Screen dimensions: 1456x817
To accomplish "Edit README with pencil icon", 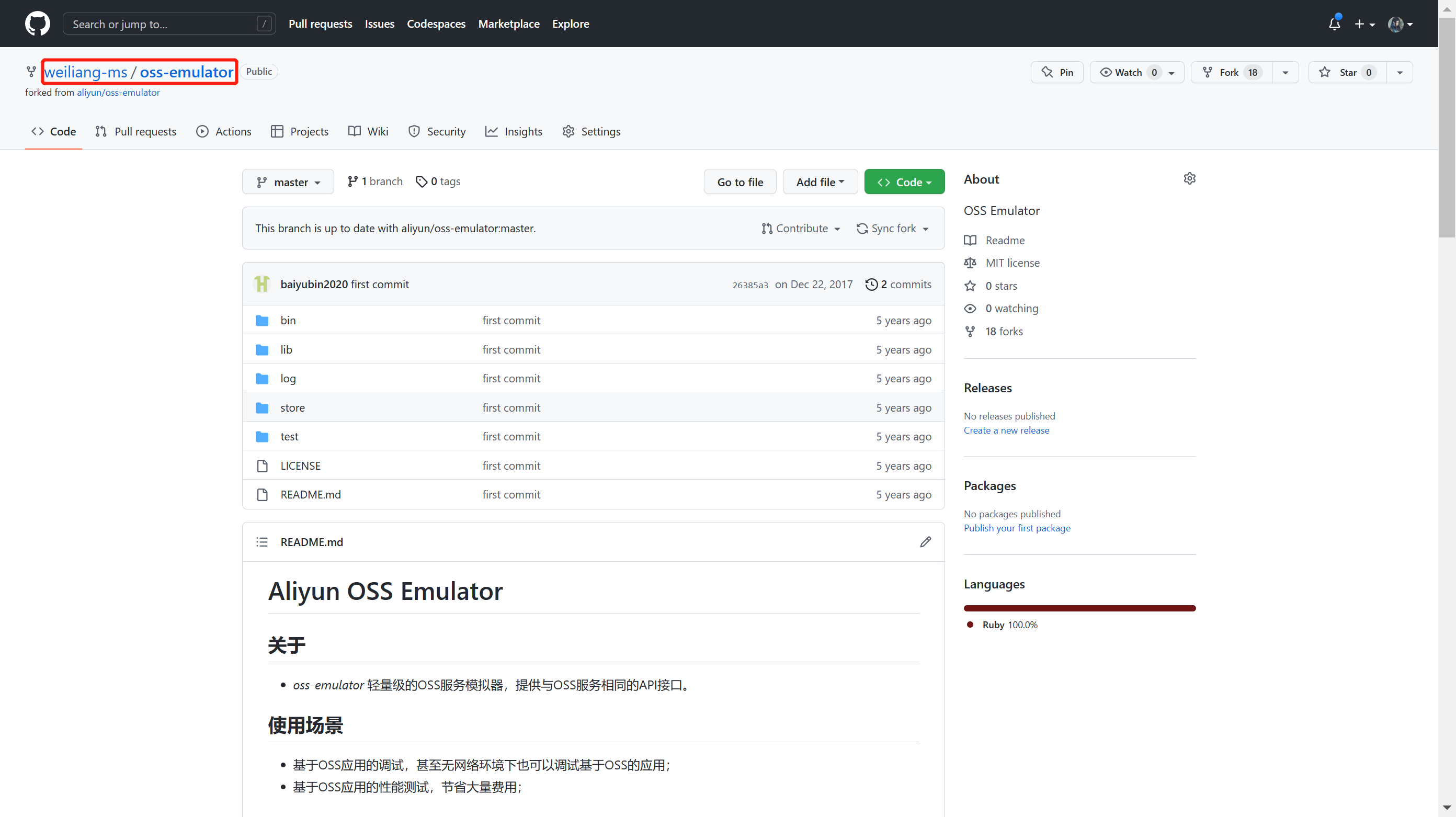I will coord(925,542).
